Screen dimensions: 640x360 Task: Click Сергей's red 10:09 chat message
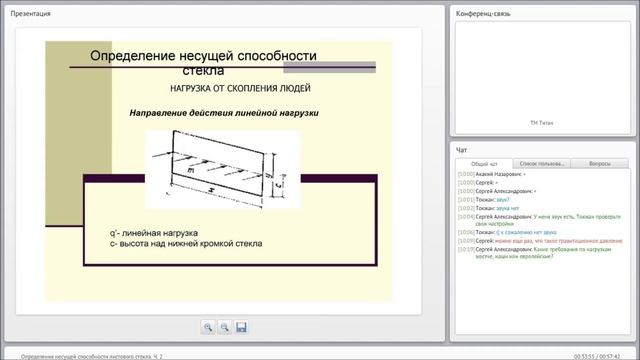540,241
